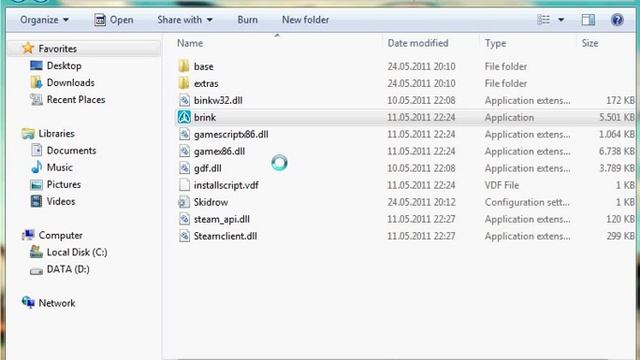
Task: Select the extras folder icon
Action: (184, 83)
